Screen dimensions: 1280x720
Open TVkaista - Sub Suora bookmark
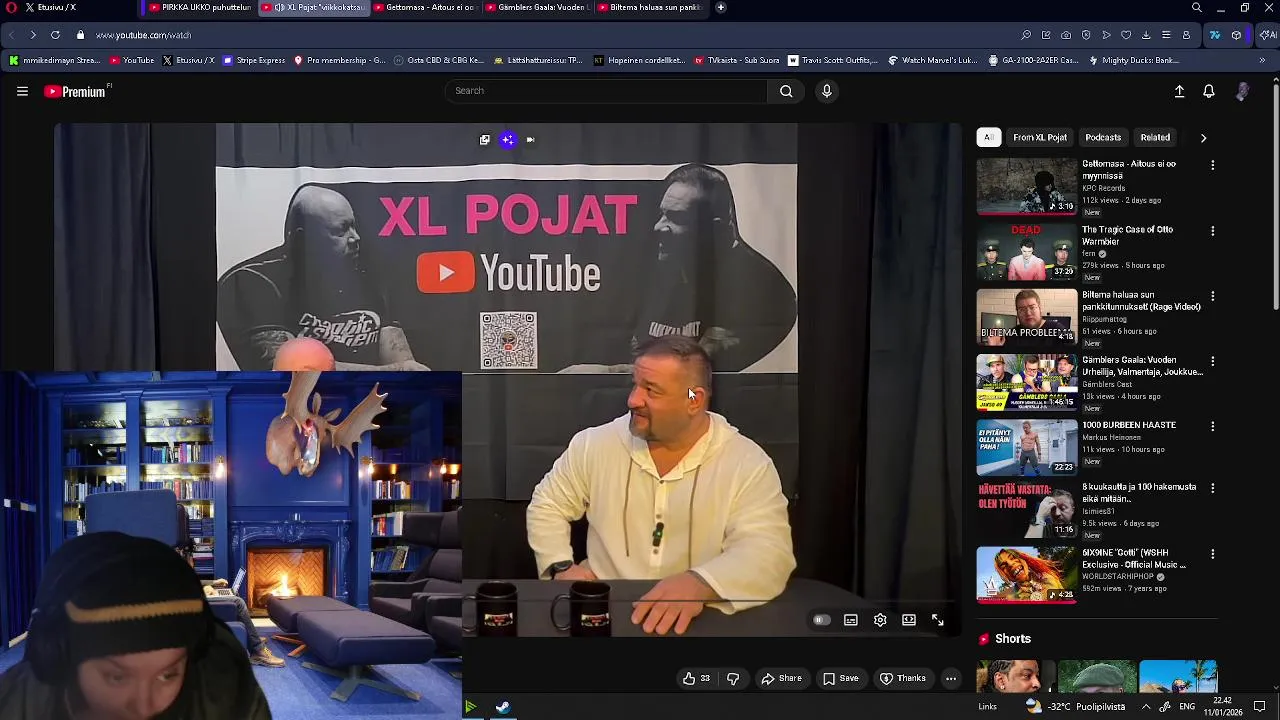click(737, 60)
